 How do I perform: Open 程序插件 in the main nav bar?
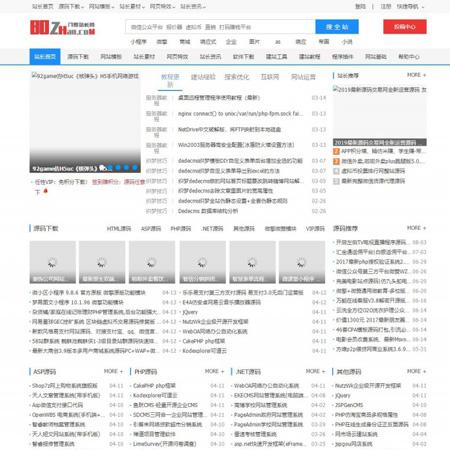click(342, 57)
